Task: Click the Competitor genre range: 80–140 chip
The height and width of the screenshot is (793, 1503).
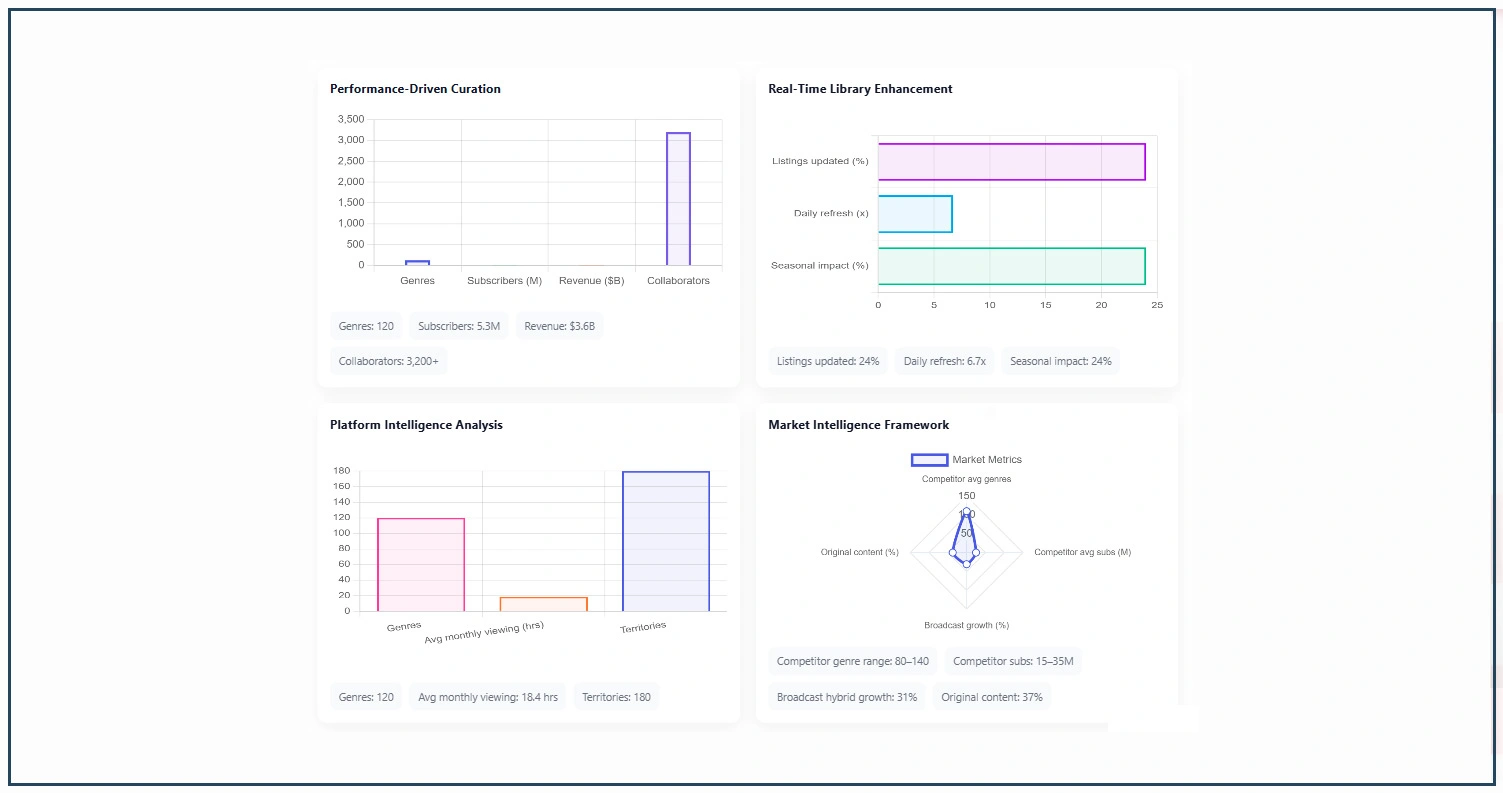Action: (x=852, y=661)
